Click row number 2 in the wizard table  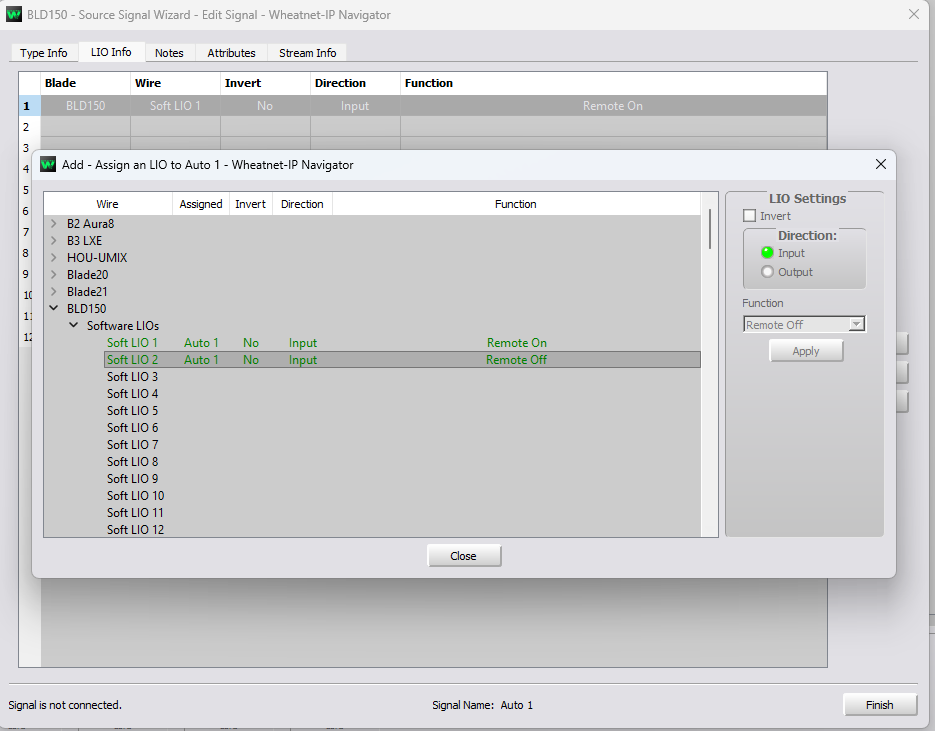(26, 127)
